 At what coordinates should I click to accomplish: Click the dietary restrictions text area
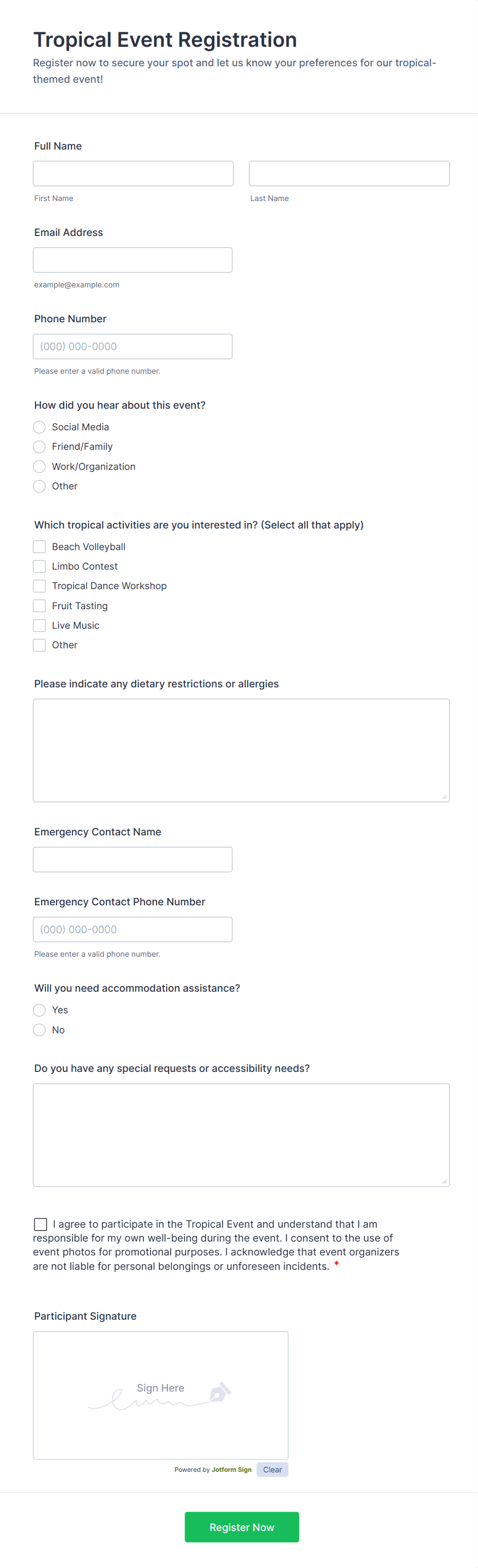point(241,749)
